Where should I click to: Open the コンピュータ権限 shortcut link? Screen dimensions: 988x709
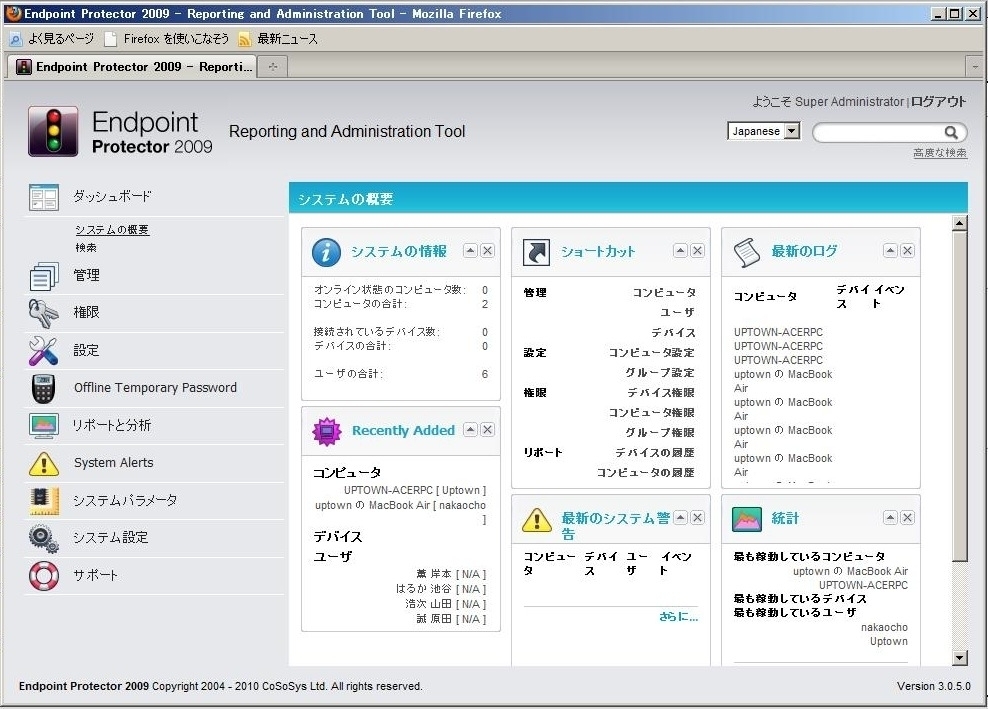tap(652, 413)
